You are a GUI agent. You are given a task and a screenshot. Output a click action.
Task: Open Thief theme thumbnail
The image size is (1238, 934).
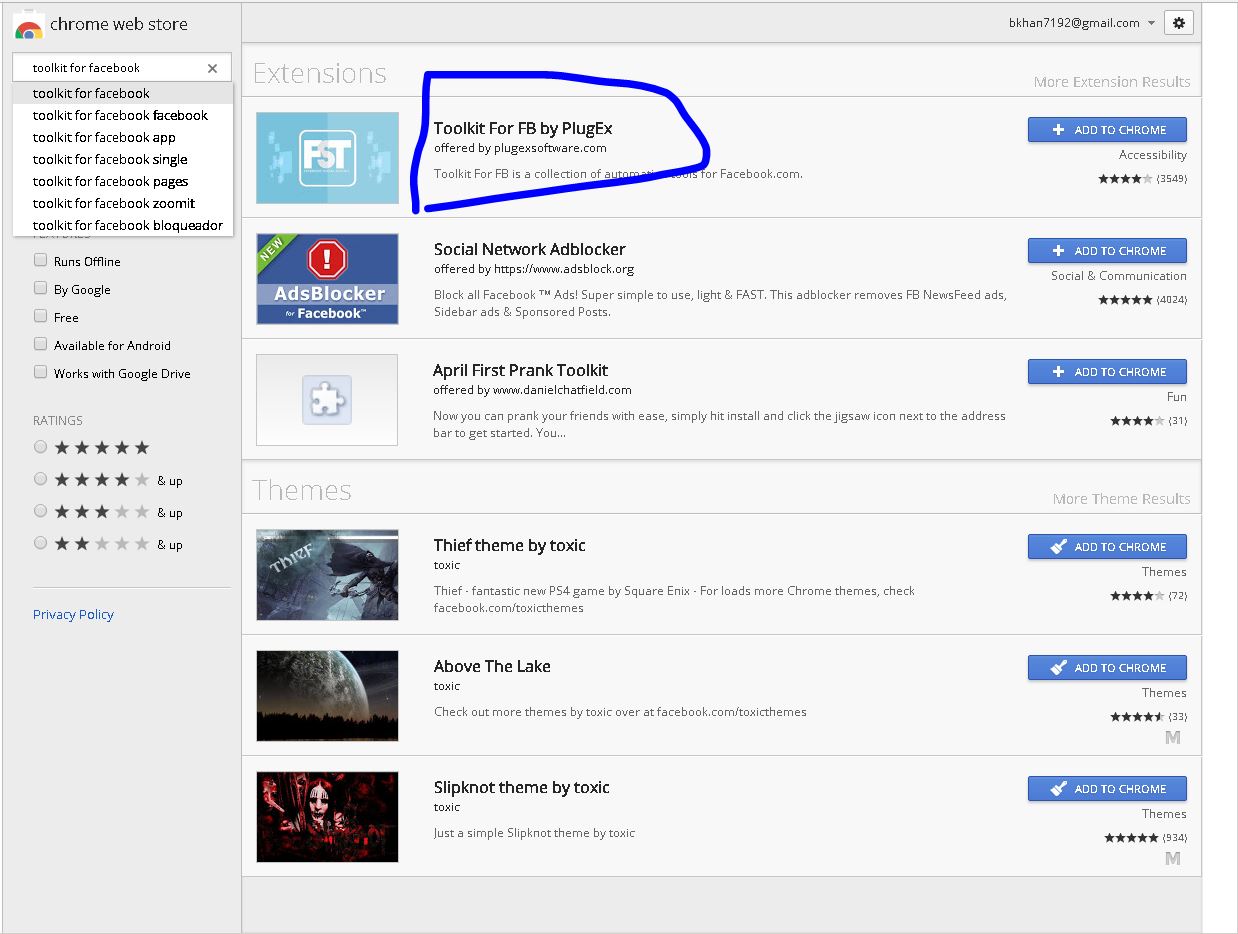327,575
